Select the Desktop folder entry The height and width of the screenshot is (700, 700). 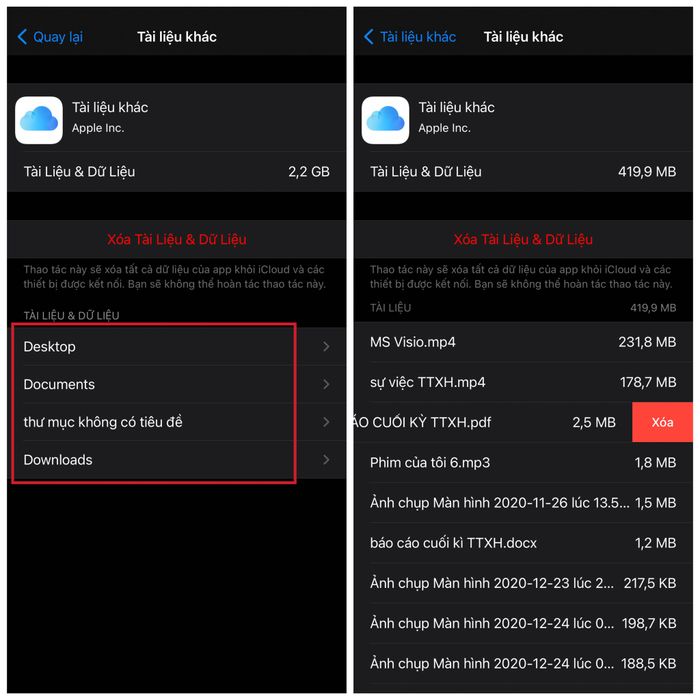[x=176, y=346]
